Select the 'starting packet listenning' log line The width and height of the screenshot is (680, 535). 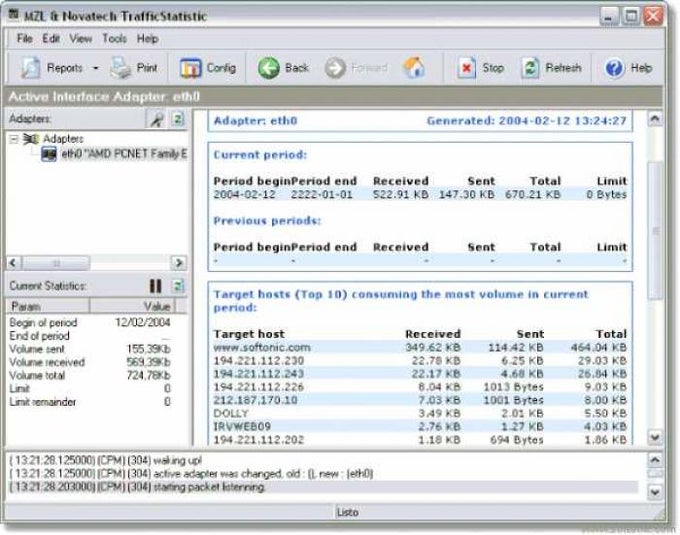pyautogui.click(x=323, y=487)
